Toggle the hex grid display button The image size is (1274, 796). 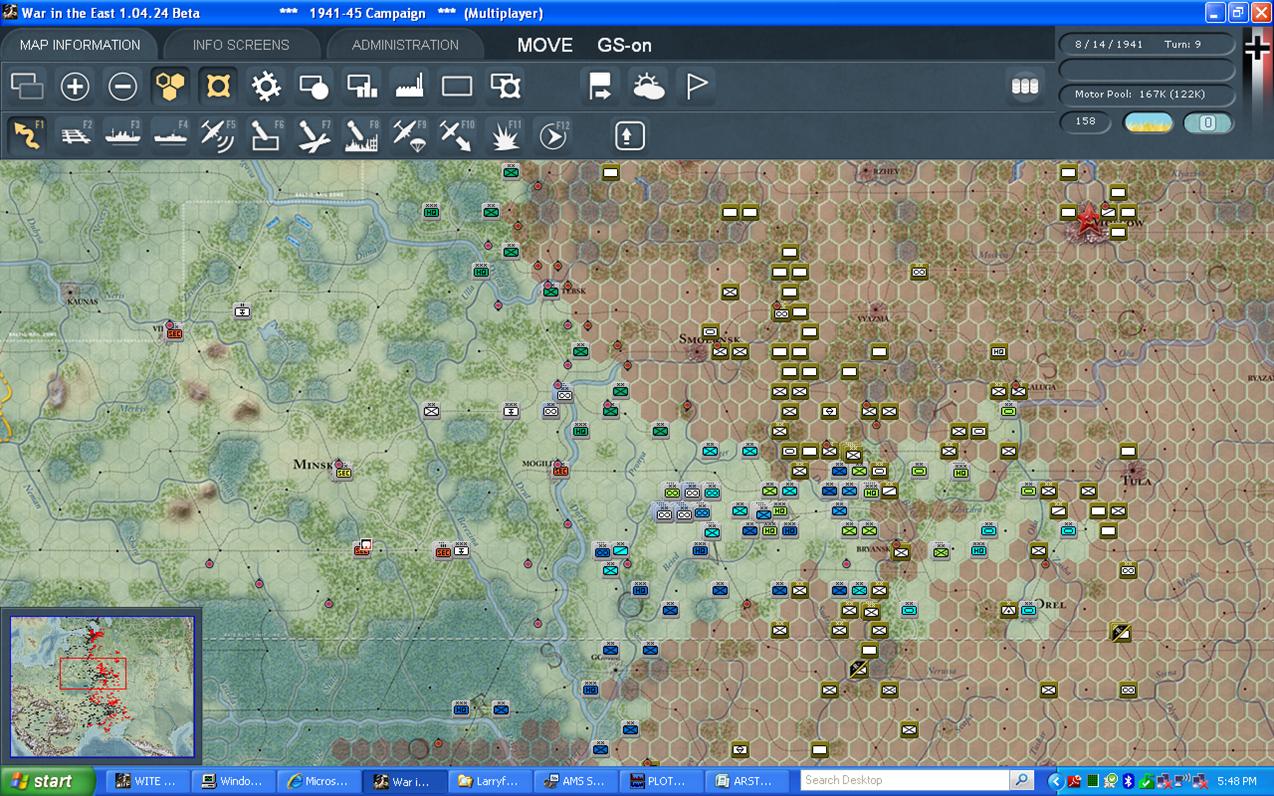tap(171, 87)
